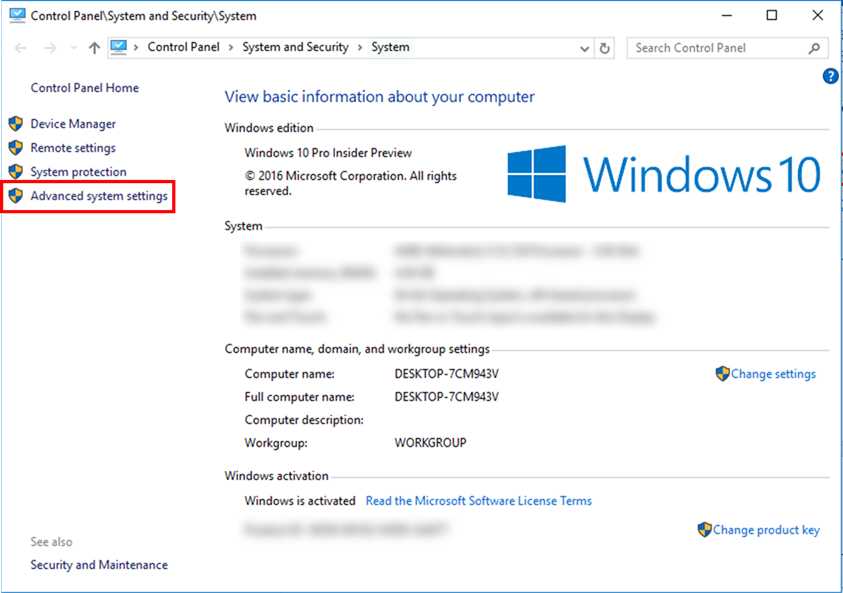Select Control Panel breadcrumb
This screenshot has width=843, height=593.
tap(183, 47)
